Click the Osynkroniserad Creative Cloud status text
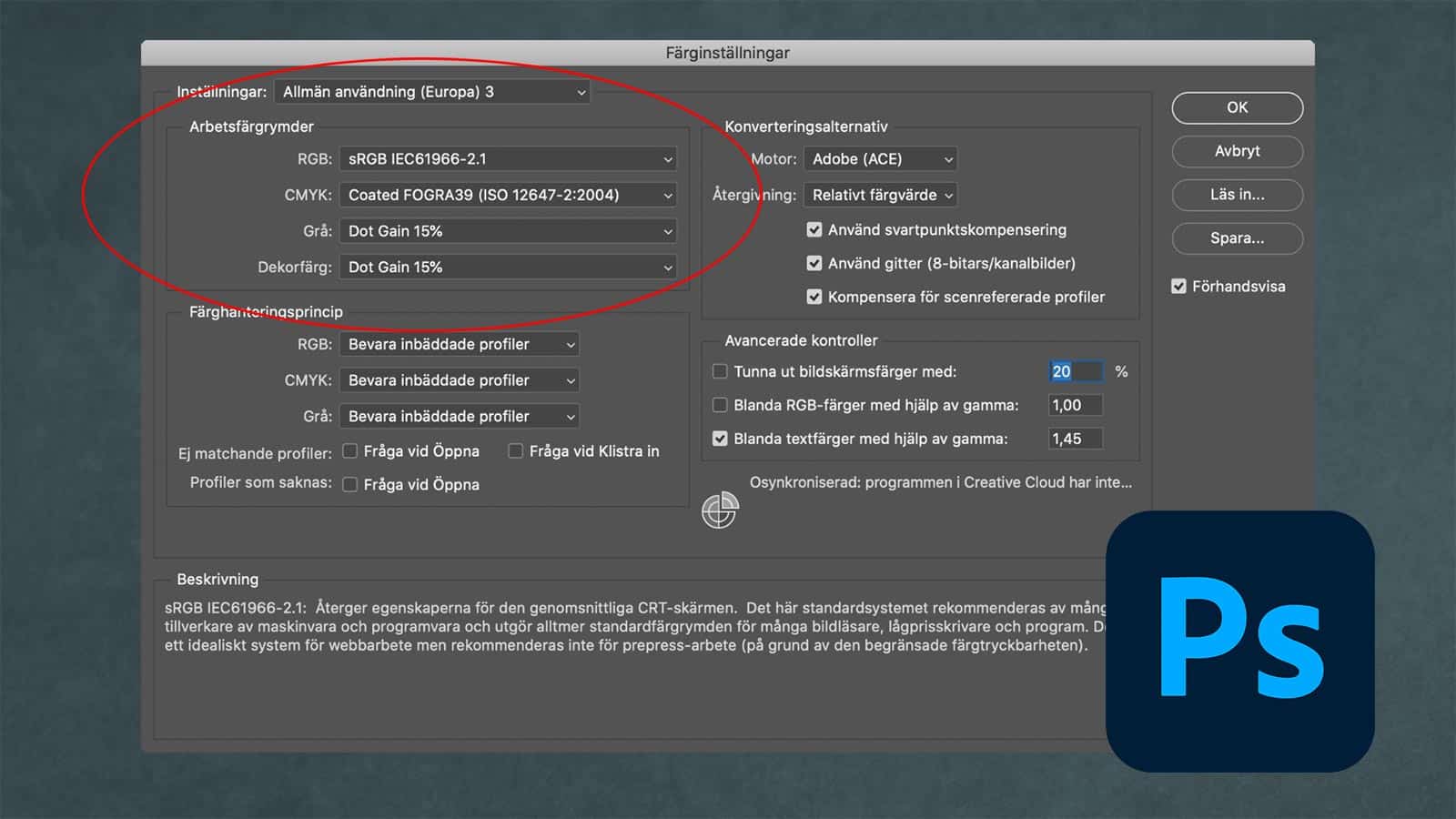The height and width of the screenshot is (819, 1456). coord(941,482)
